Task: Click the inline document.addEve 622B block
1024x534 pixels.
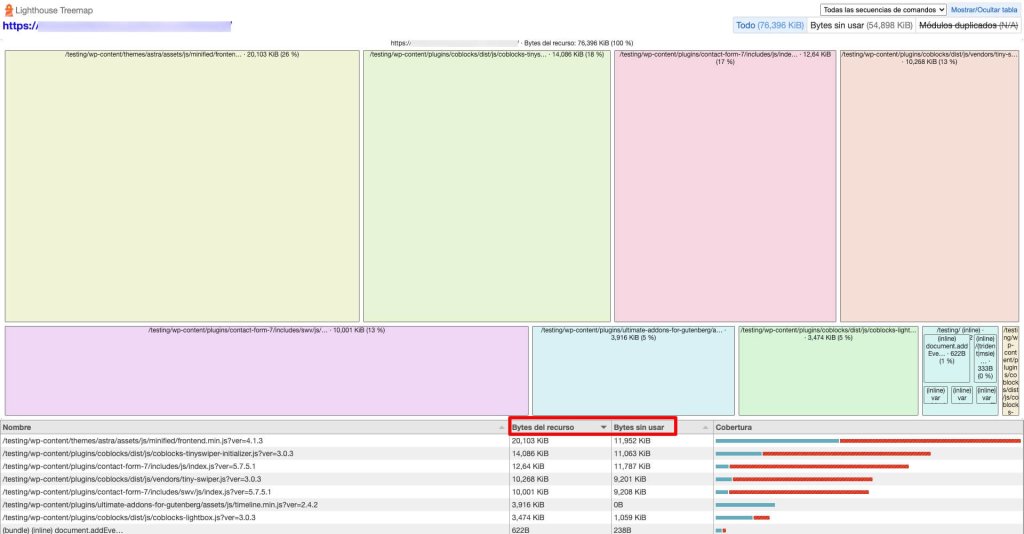Action: click(946, 358)
